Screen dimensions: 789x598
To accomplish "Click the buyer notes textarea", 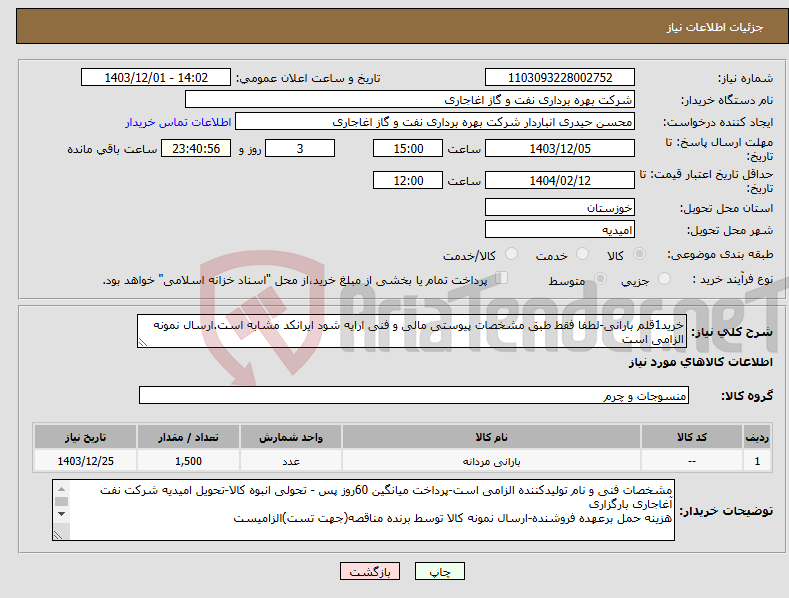I will click(x=363, y=510).
